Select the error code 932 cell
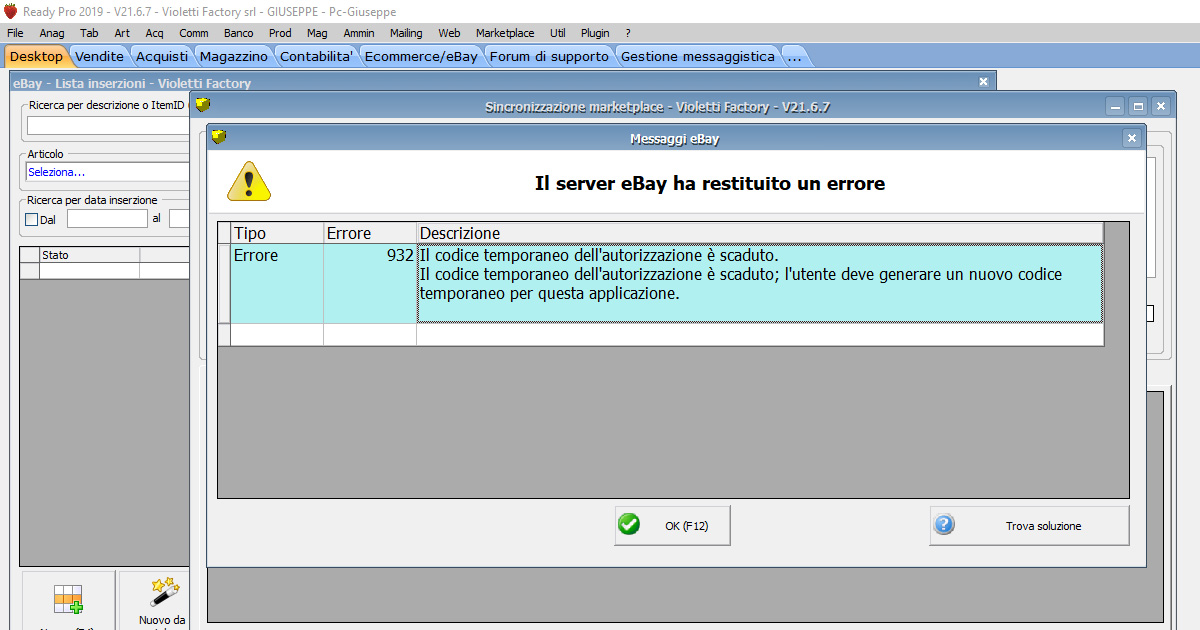 click(370, 283)
